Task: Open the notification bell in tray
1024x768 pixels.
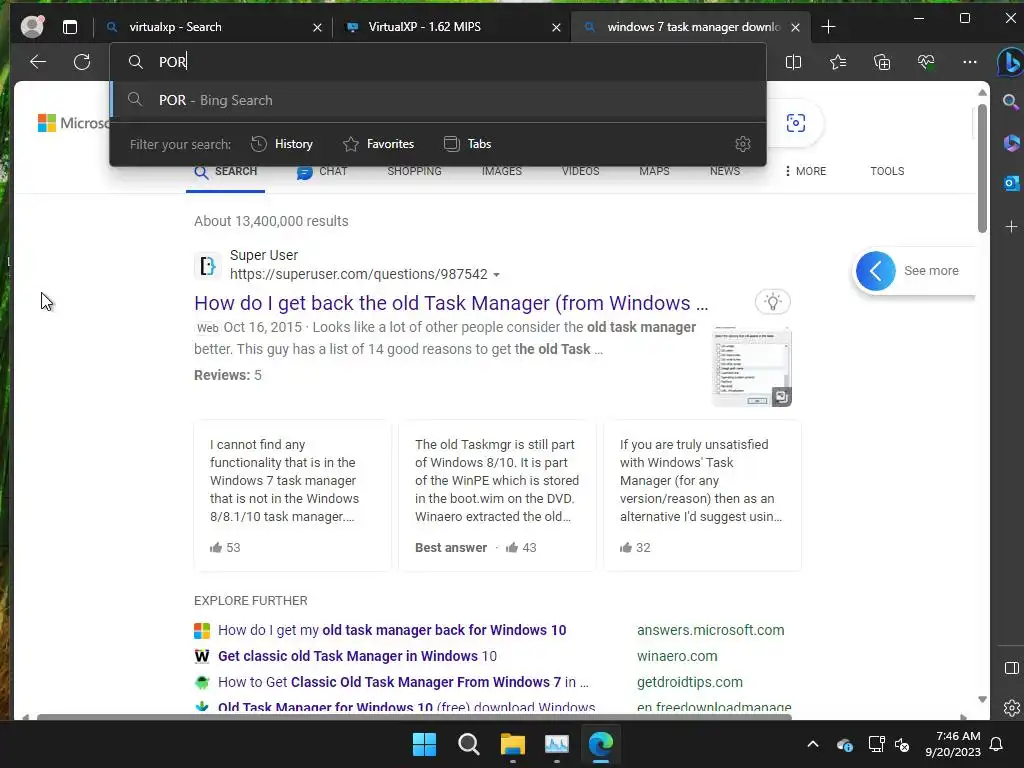Action: coord(997,744)
